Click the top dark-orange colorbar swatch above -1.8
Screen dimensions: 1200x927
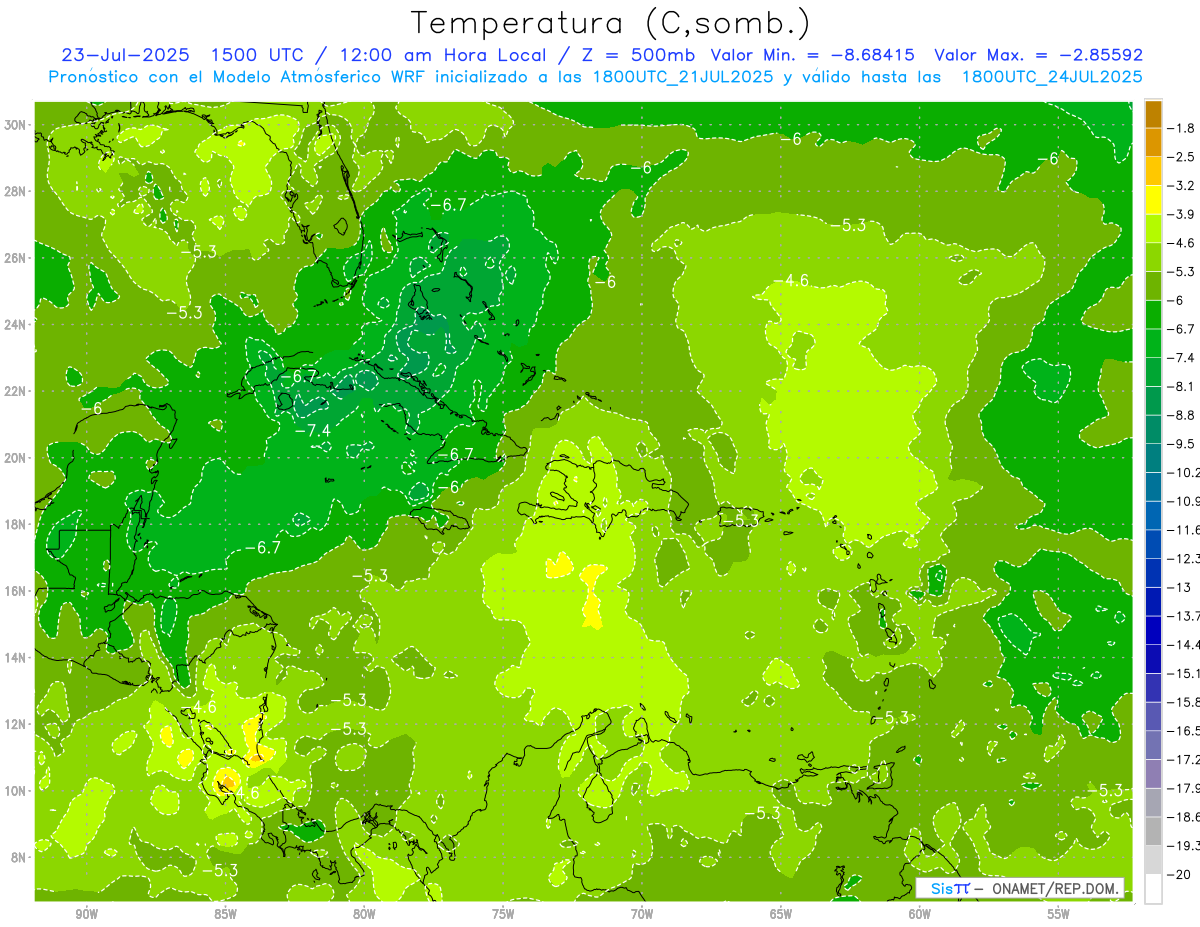click(x=1153, y=114)
